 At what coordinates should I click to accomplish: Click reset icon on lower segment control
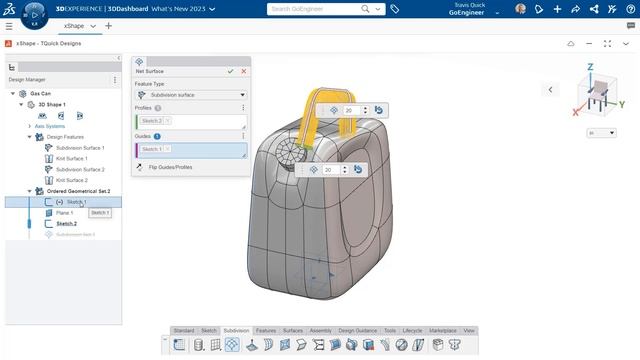click(358, 169)
